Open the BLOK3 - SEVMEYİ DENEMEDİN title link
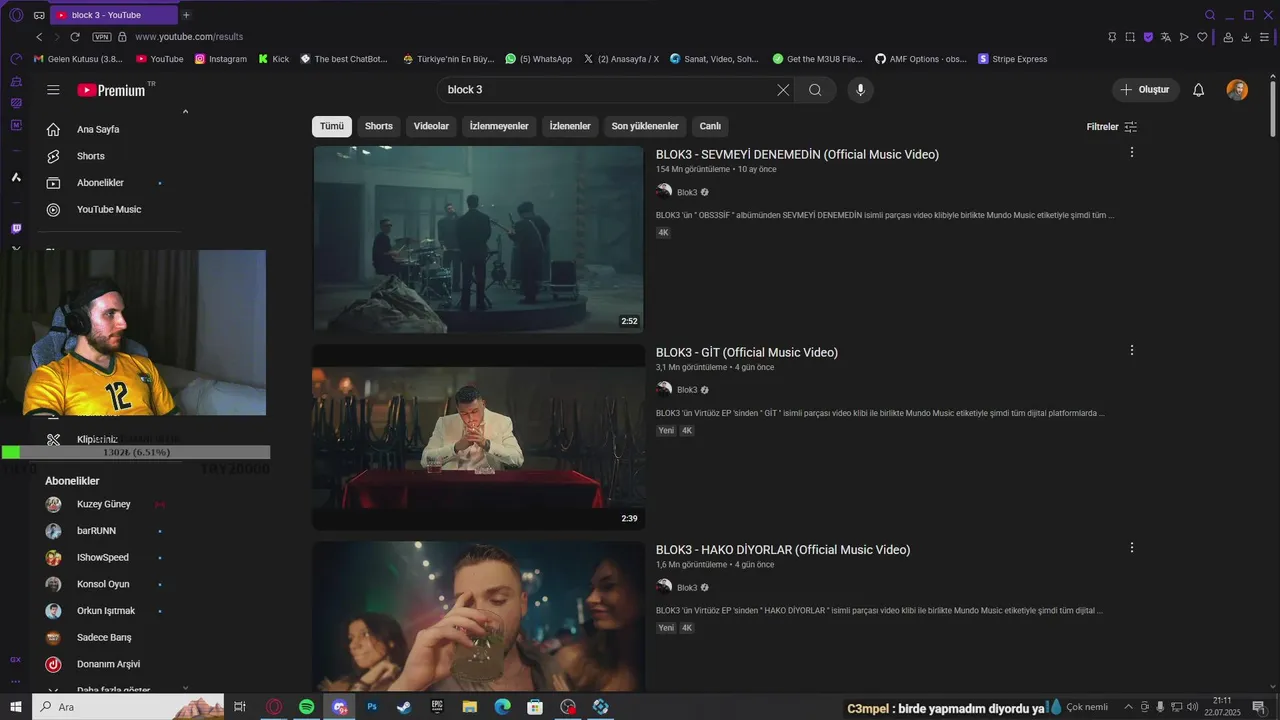This screenshot has height=720, width=1280. click(797, 155)
